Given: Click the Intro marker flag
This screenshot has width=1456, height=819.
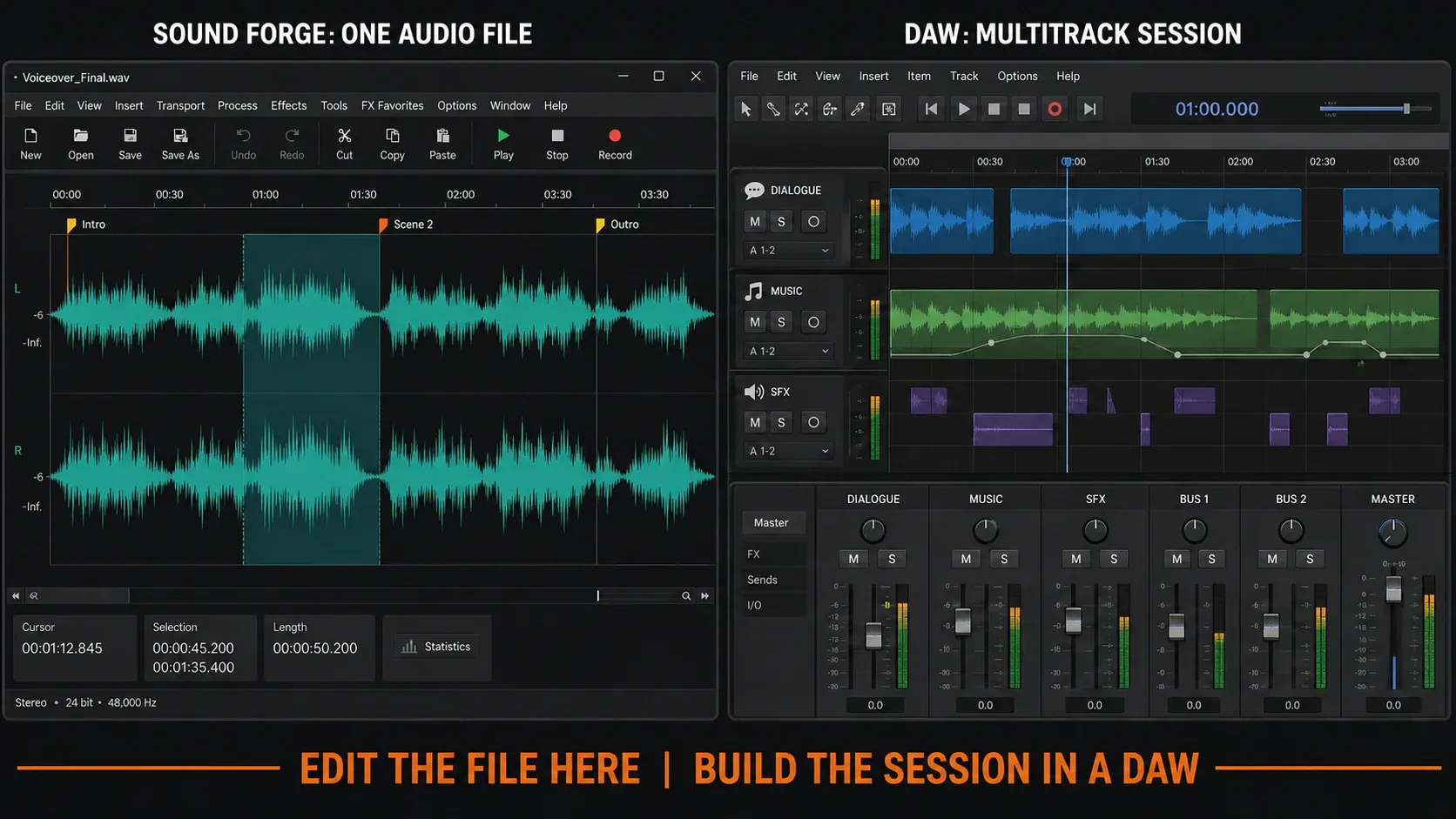Looking at the screenshot, I should [x=71, y=225].
